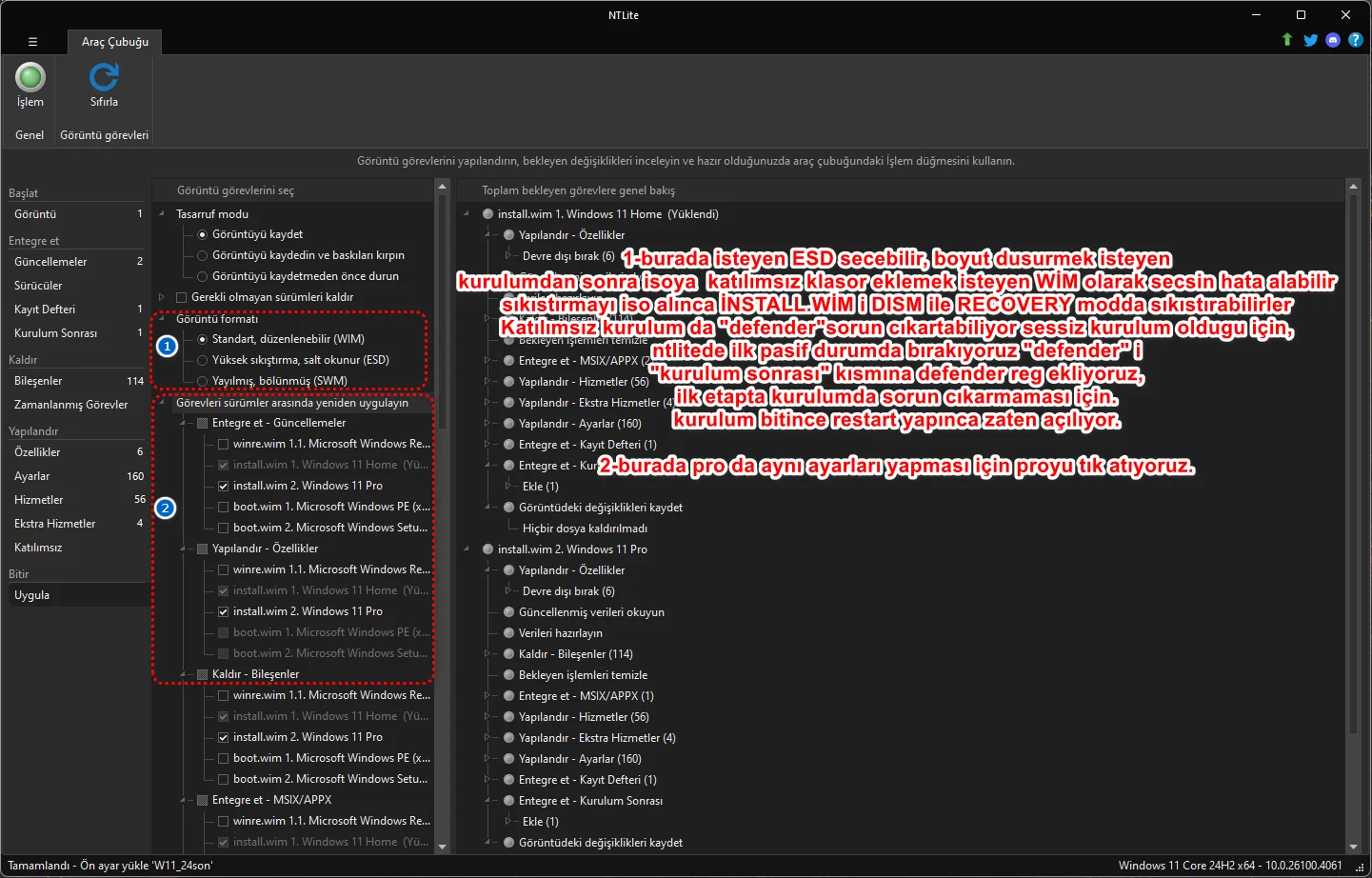Viewport: 1372px width, 878px height.
Task: Go to Uygula in the sidebar
Action: (76, 595)
